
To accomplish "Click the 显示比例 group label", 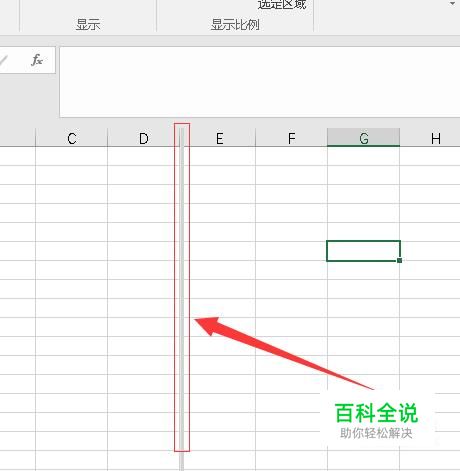I will (235, 25).
